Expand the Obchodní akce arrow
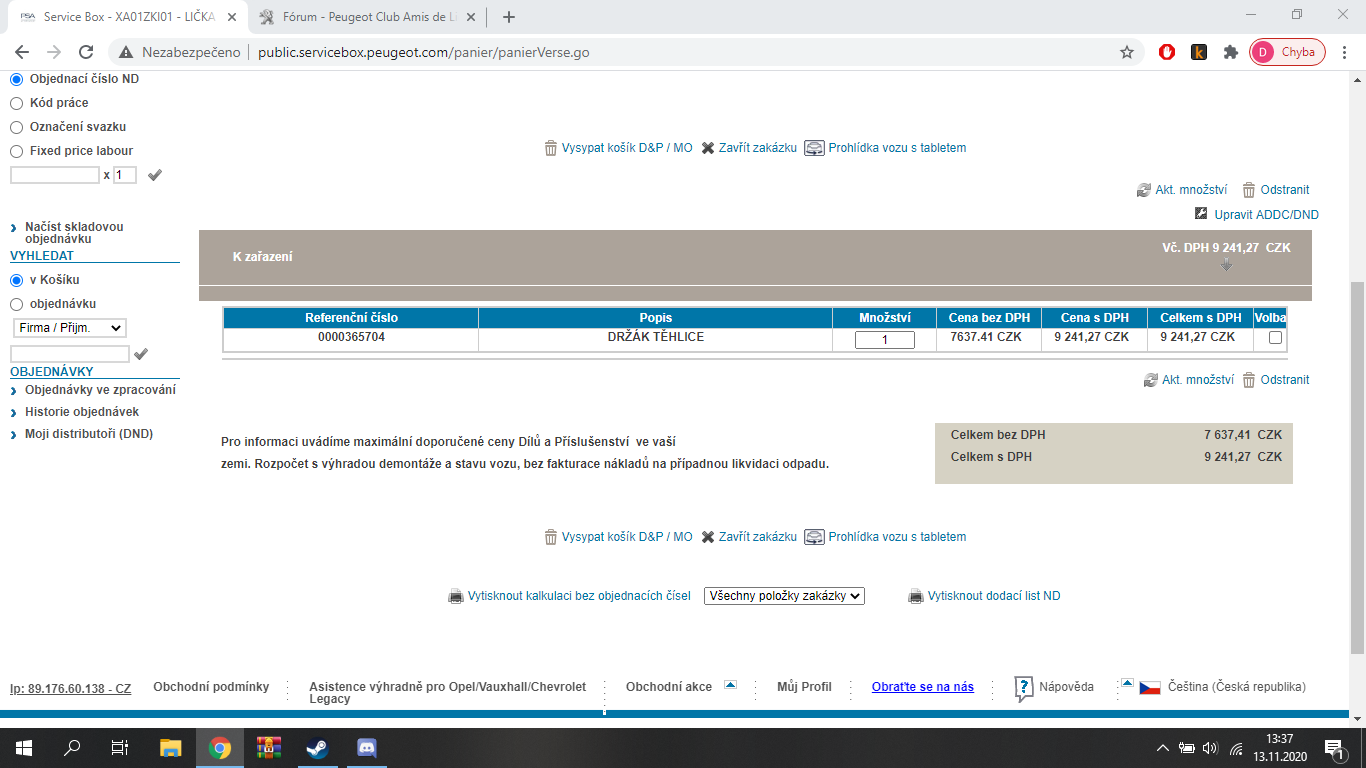 click(730, 685)
